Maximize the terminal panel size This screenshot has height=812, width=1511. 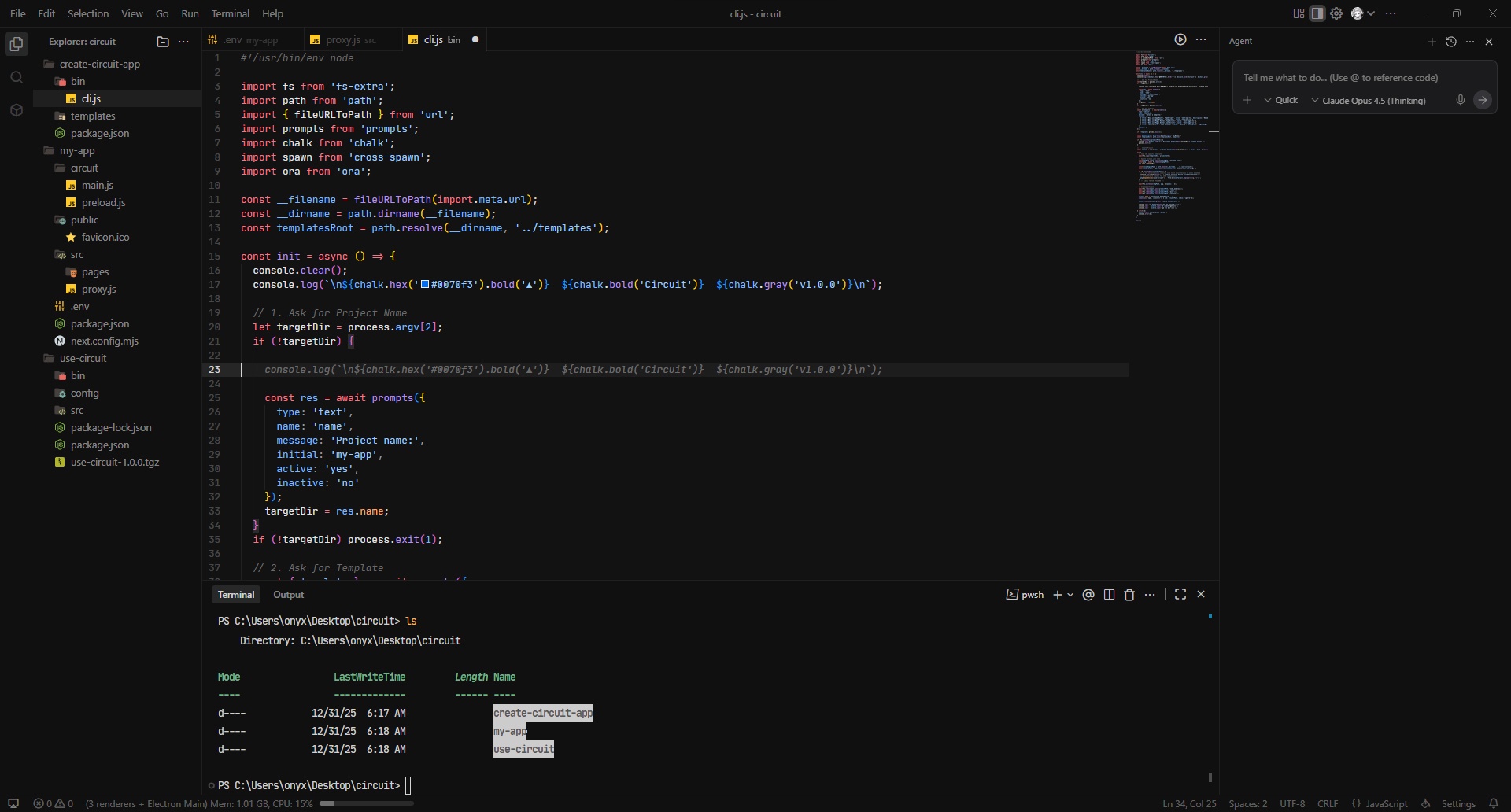point(1180,595)
